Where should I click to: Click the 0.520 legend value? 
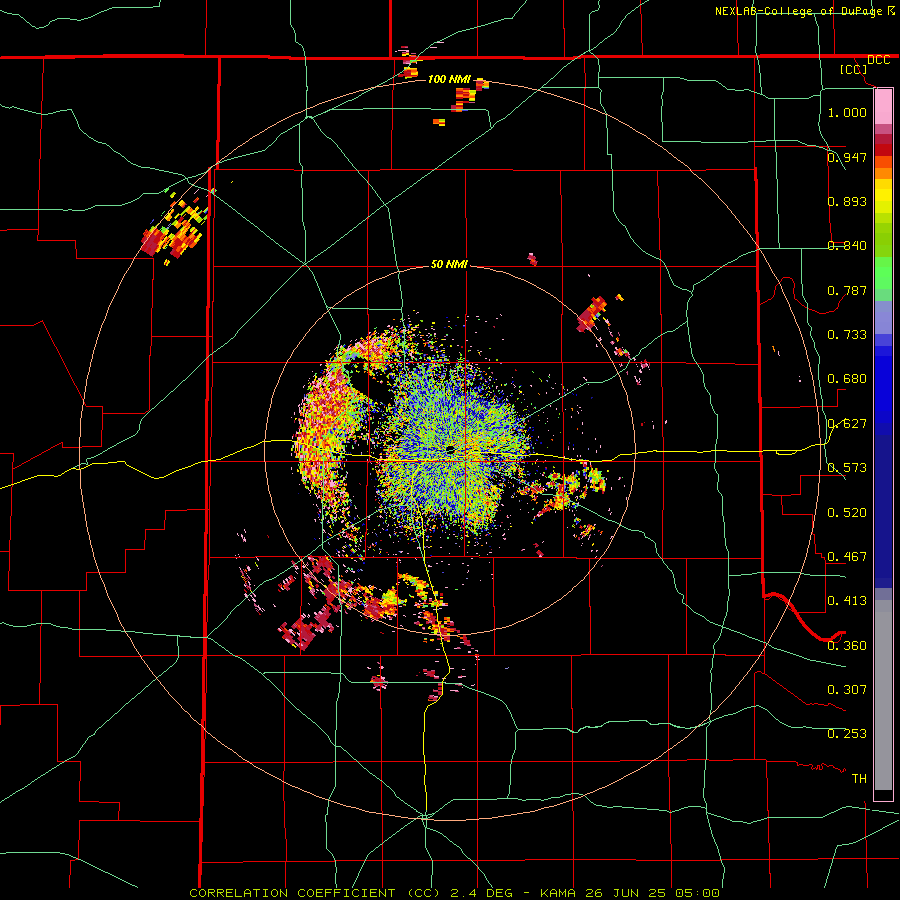[x=847, y=513]
